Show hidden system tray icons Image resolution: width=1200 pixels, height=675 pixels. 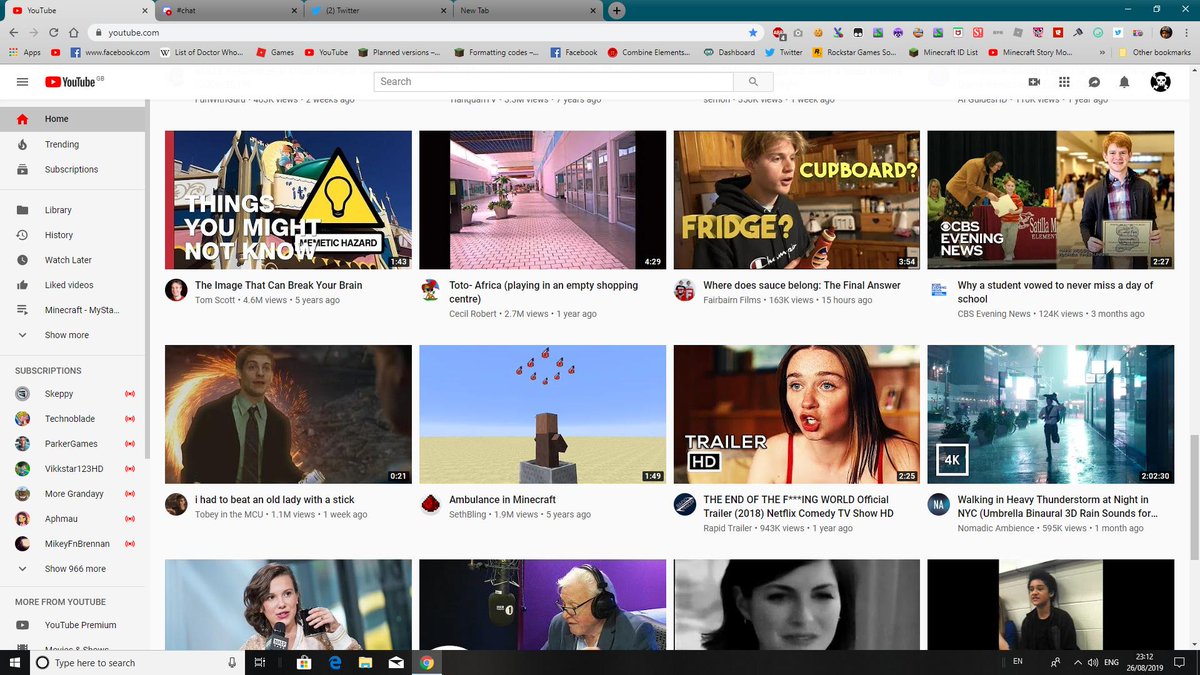click(1078, 662)
